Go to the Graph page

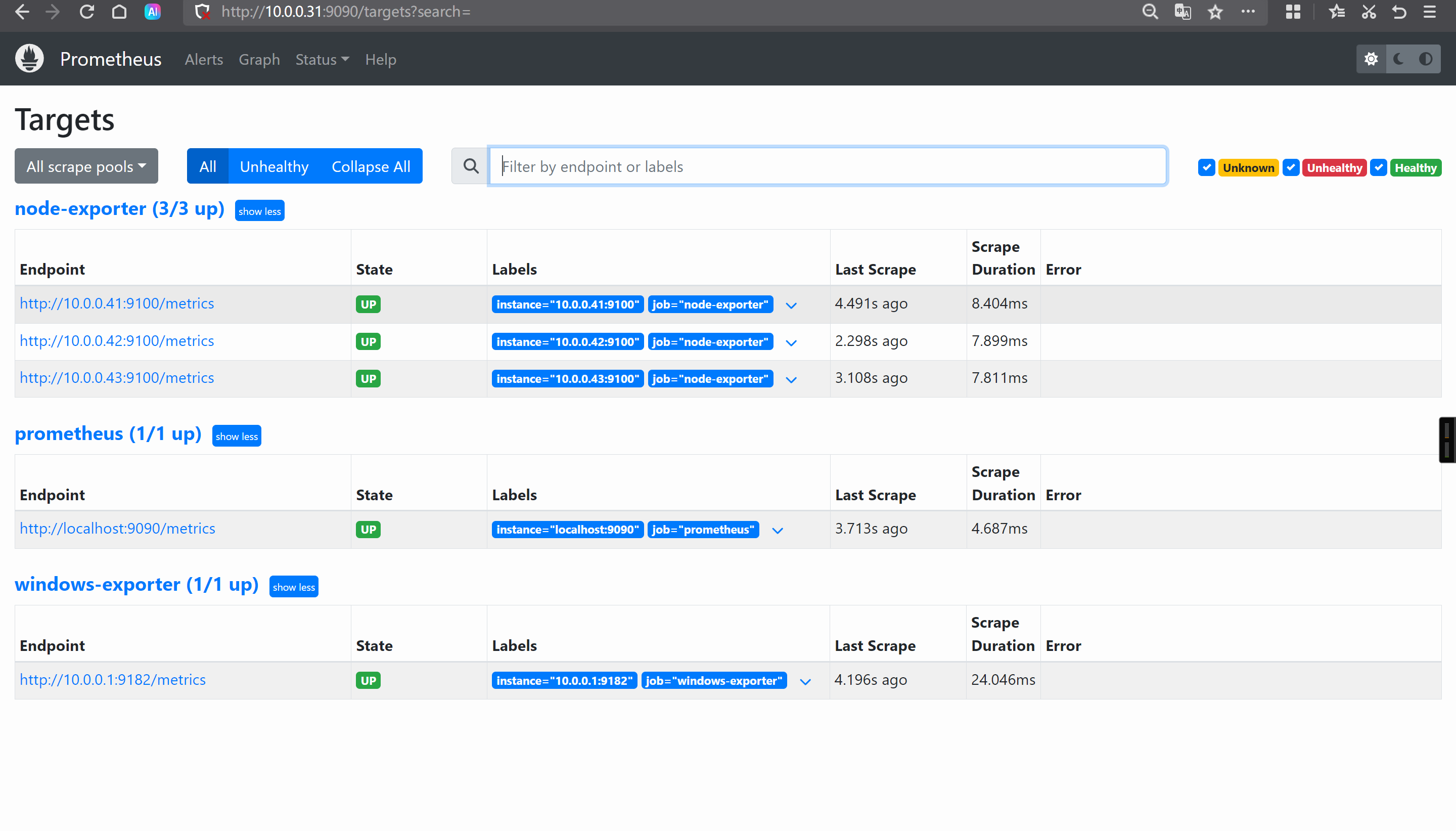coord(259,59)
